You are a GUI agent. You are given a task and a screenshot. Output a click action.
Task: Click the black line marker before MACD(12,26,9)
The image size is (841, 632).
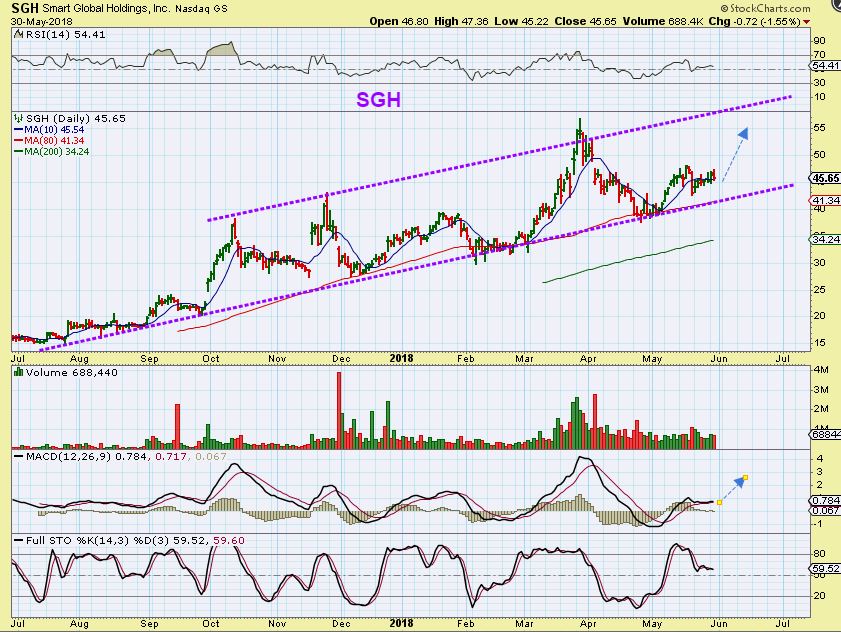click(19, 457)
